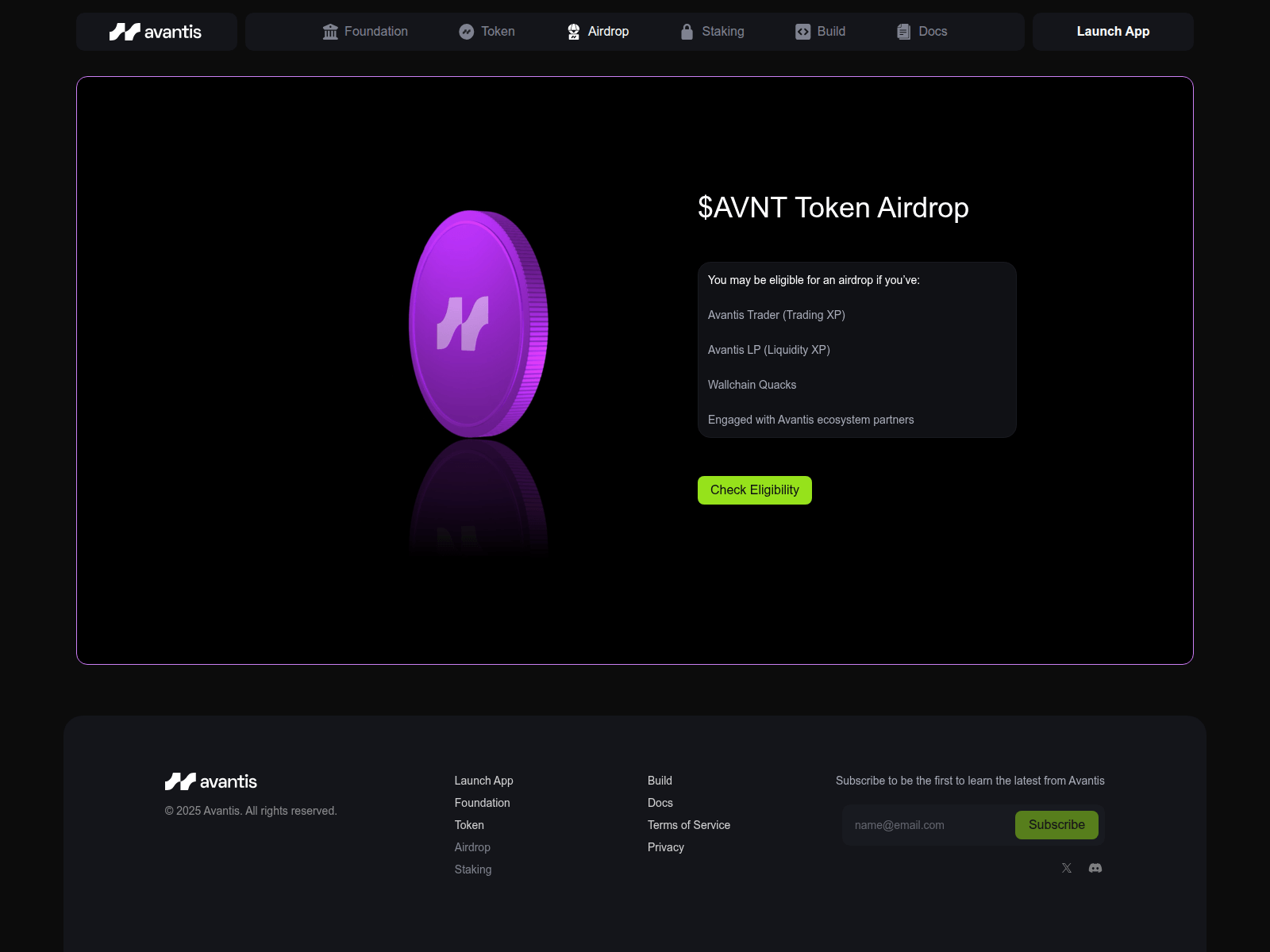Open the Discord social icon
This screenshot has height=952, width=1270.
(1095, 868)
